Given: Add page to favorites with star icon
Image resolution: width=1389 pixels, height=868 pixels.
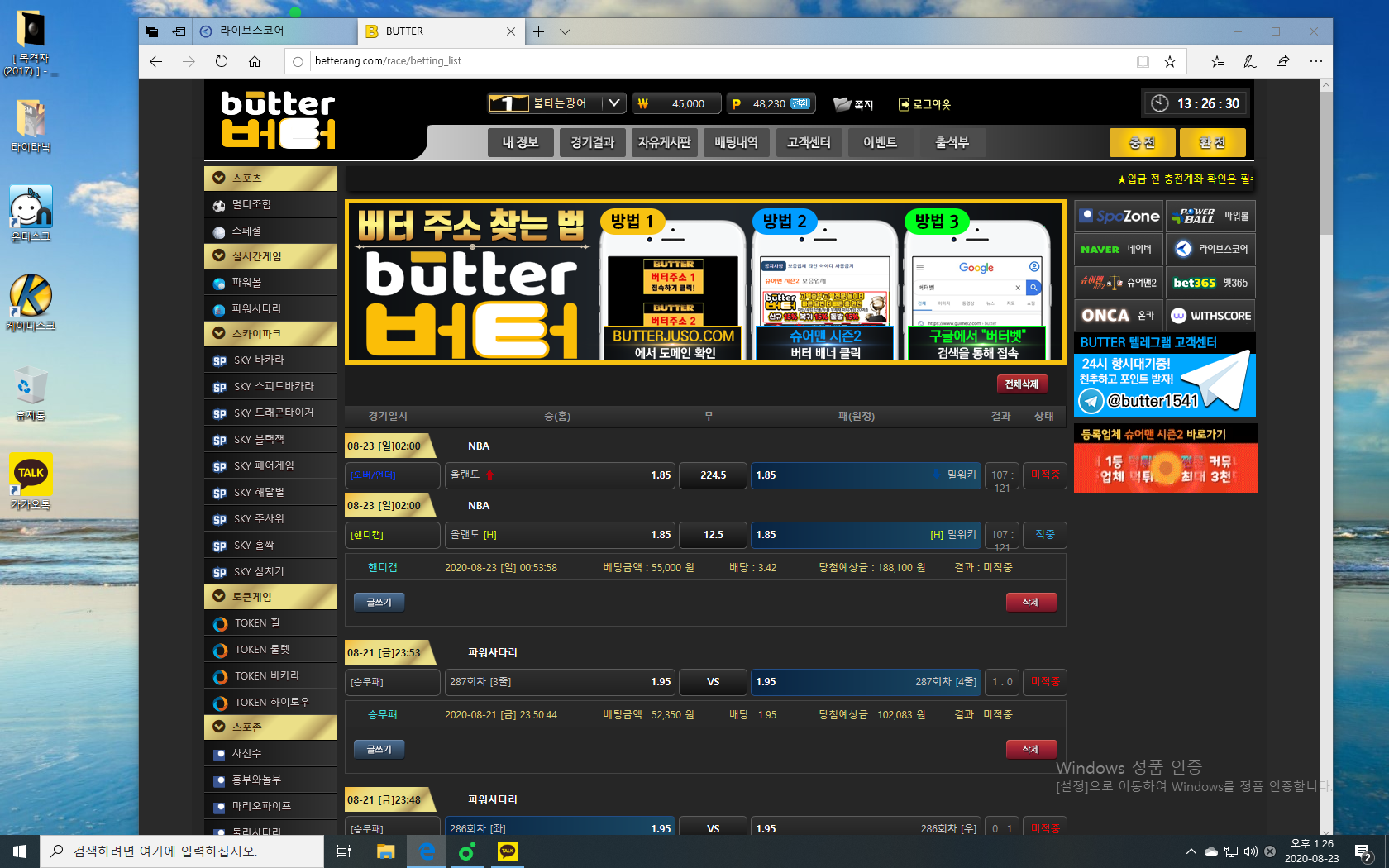Looking at the screenshot, I should tap(1169, 61).
